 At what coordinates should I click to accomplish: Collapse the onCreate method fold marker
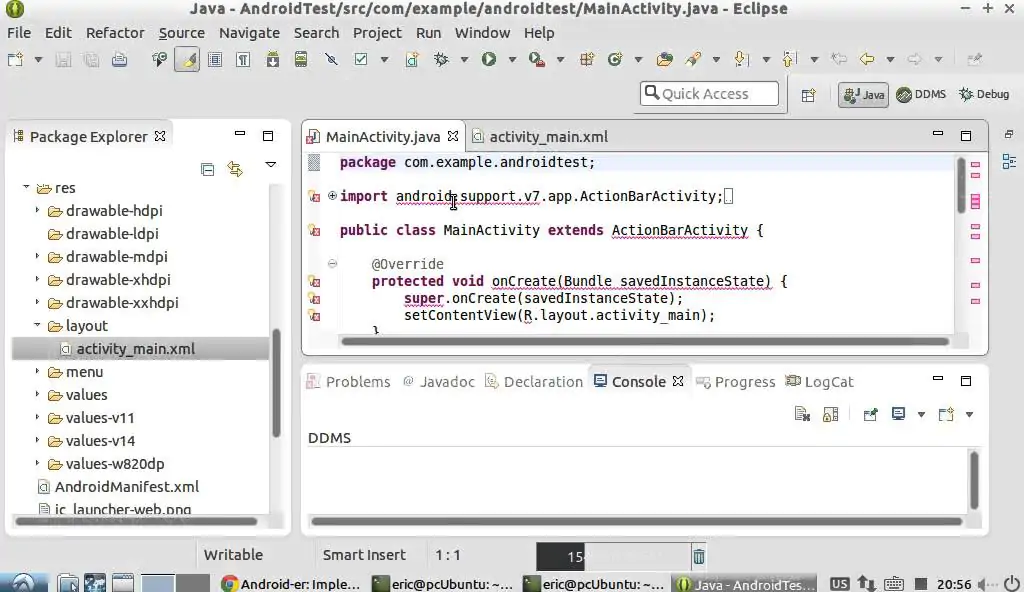pos(332,263)
